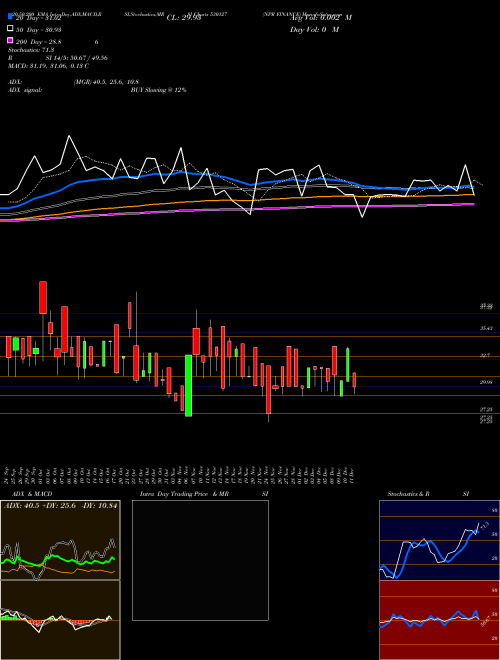Click the blue 20 Day EMA legend swatch

11,16
